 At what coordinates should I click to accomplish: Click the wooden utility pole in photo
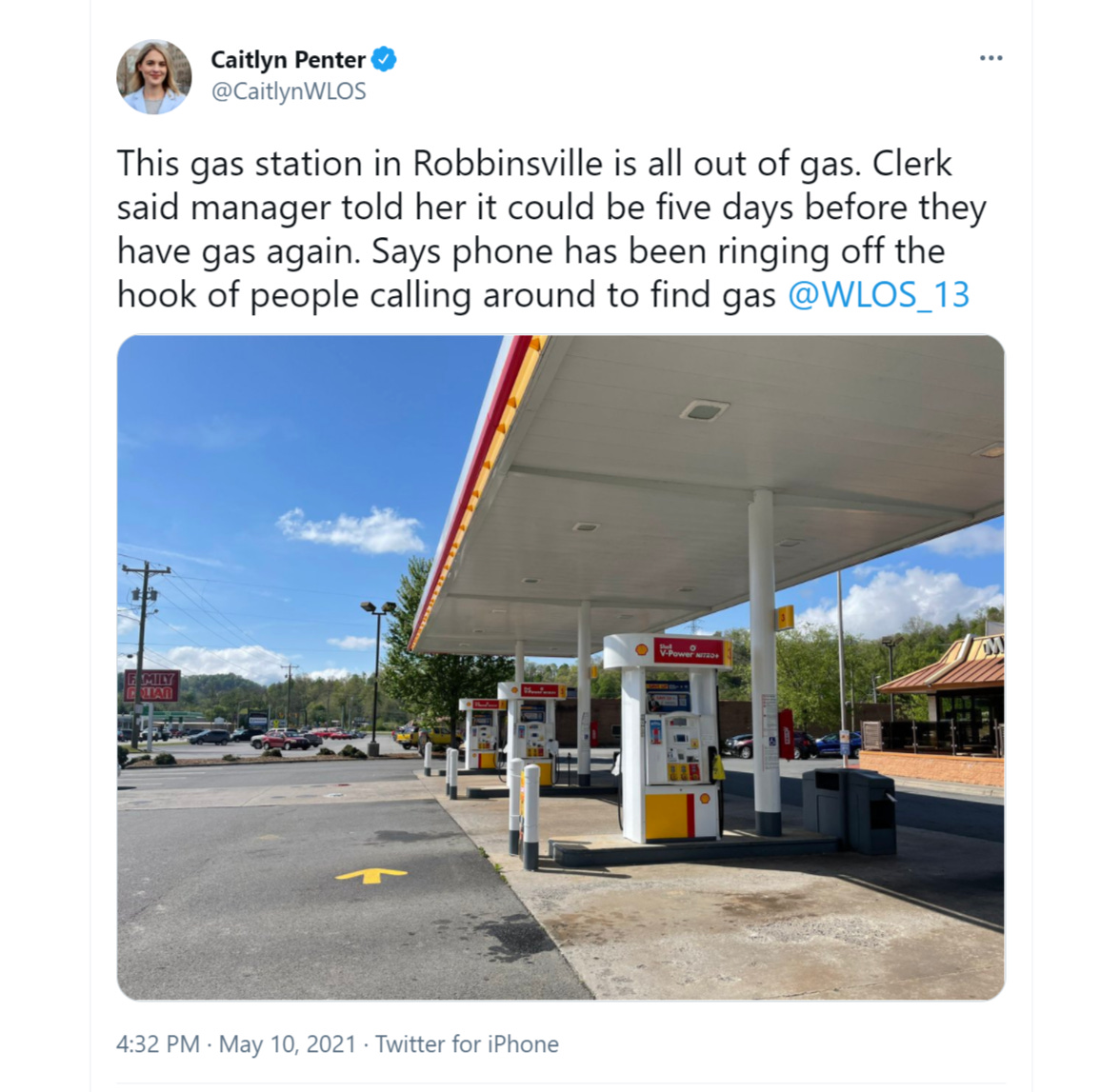tap(143, 654)
